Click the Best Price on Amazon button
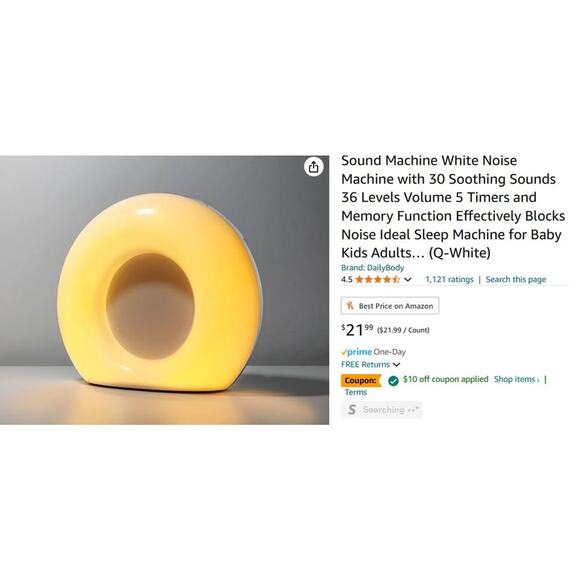 tap(390, 306)
